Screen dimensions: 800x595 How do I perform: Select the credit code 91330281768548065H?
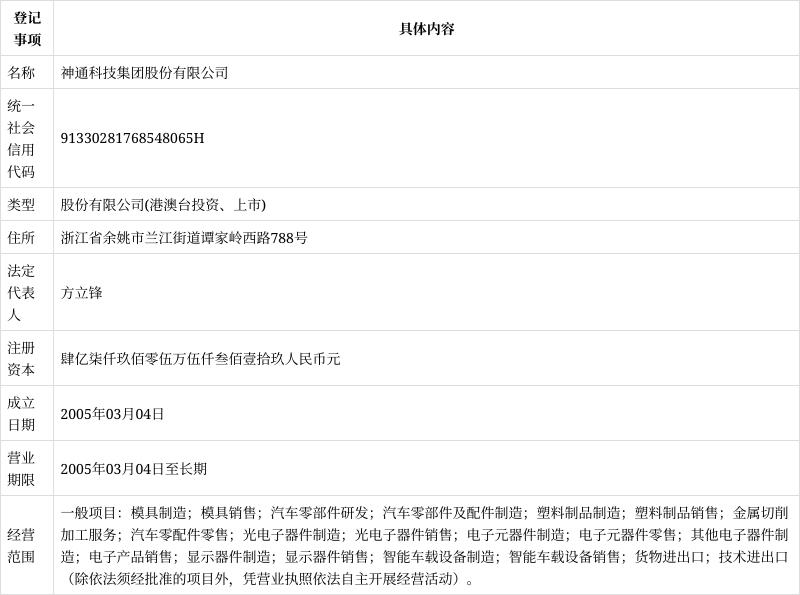pos(132,138)
